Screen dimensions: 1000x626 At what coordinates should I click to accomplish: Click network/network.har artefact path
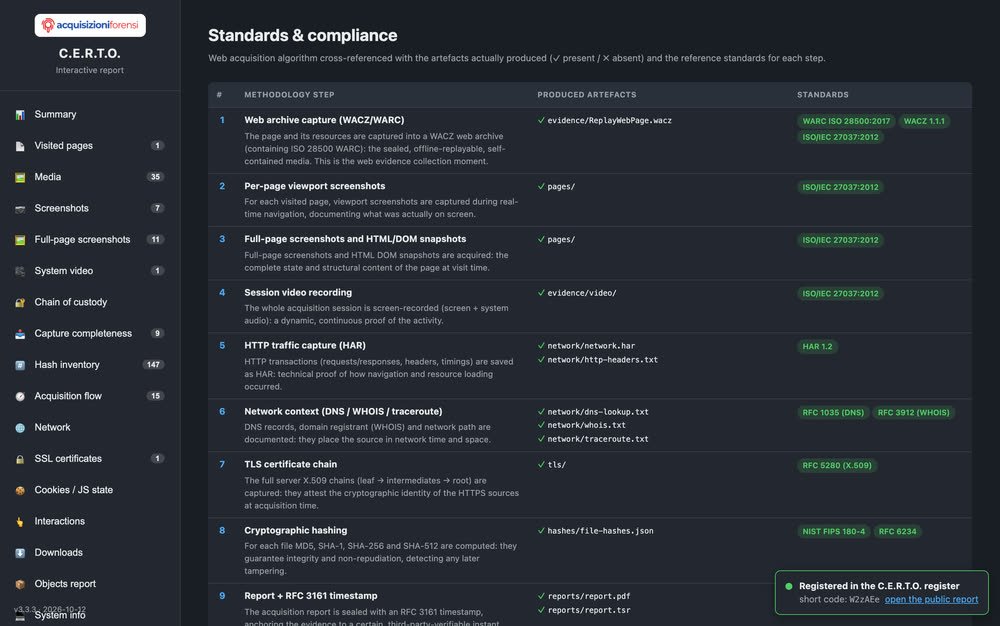[x=591, y=346]
